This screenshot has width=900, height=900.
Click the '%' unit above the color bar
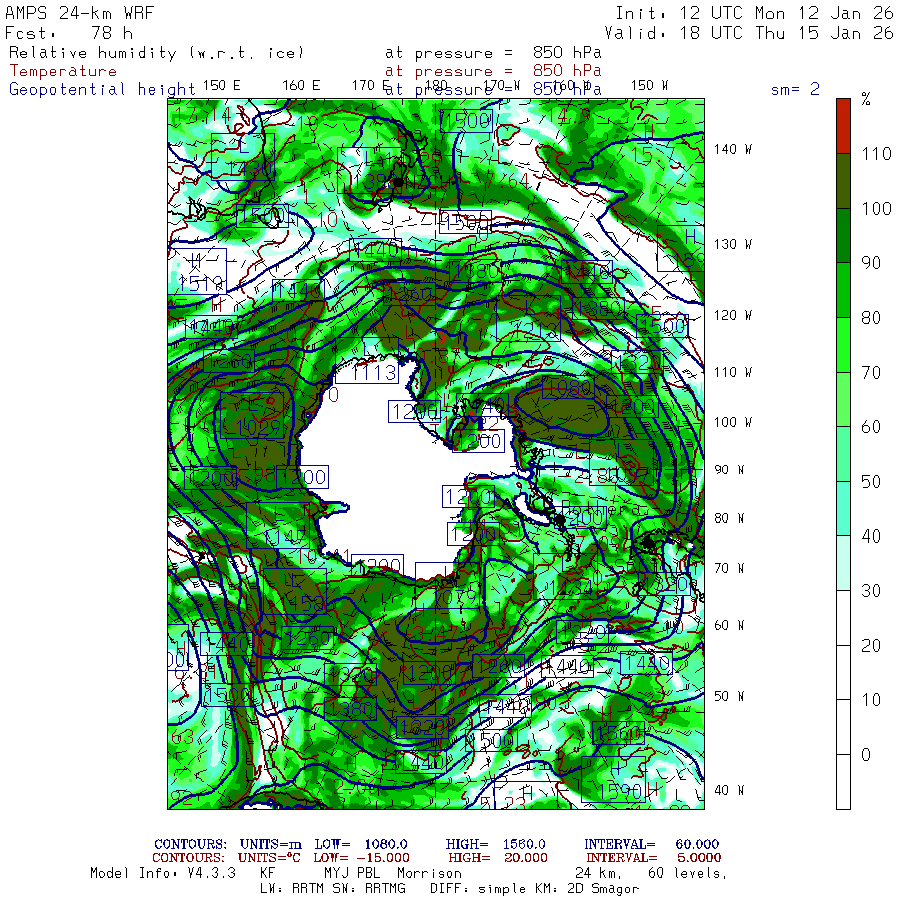point(866,99)
